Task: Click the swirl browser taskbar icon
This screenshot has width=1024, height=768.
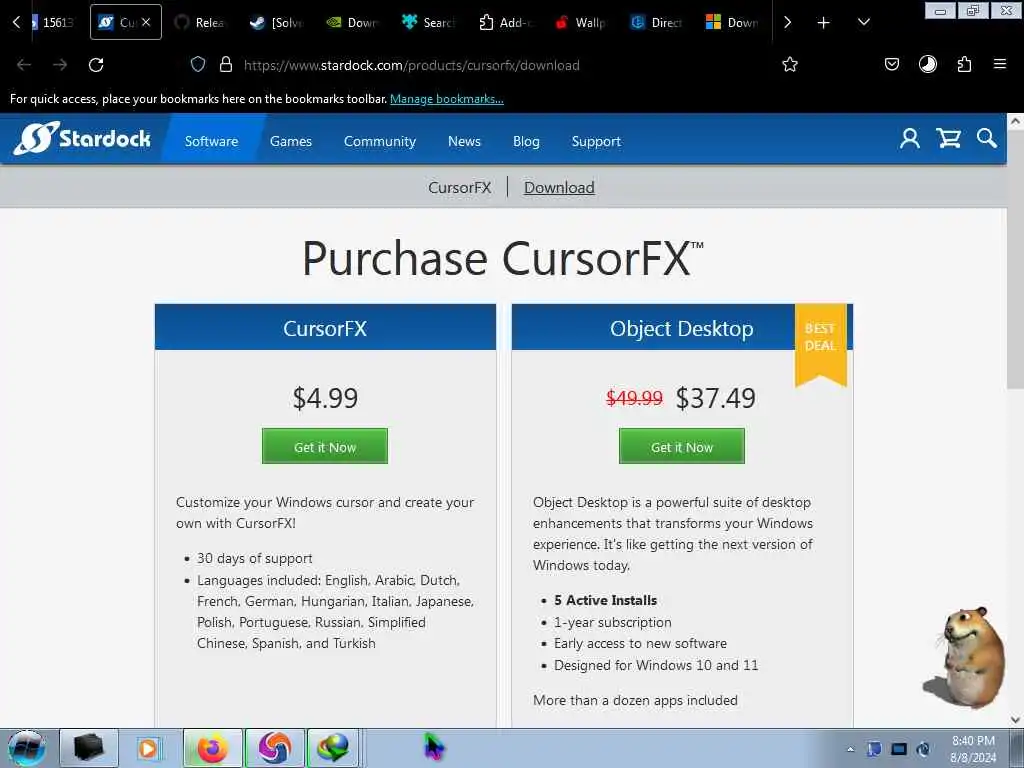Action: (275, 748)
